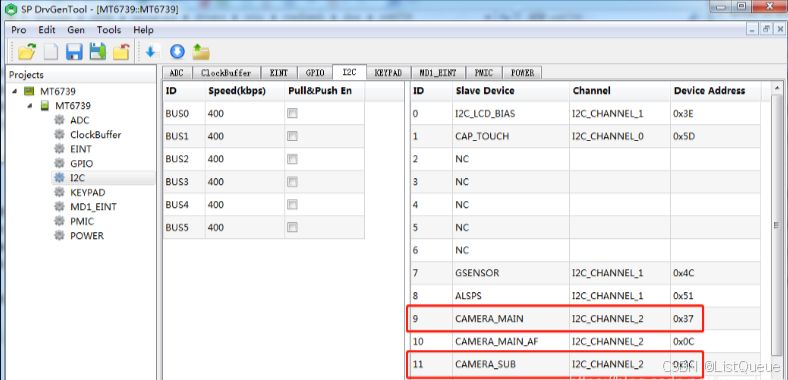Select the PMIC gear icon in tree
Viewport: 788px width, 380px height.
[60, 221]
